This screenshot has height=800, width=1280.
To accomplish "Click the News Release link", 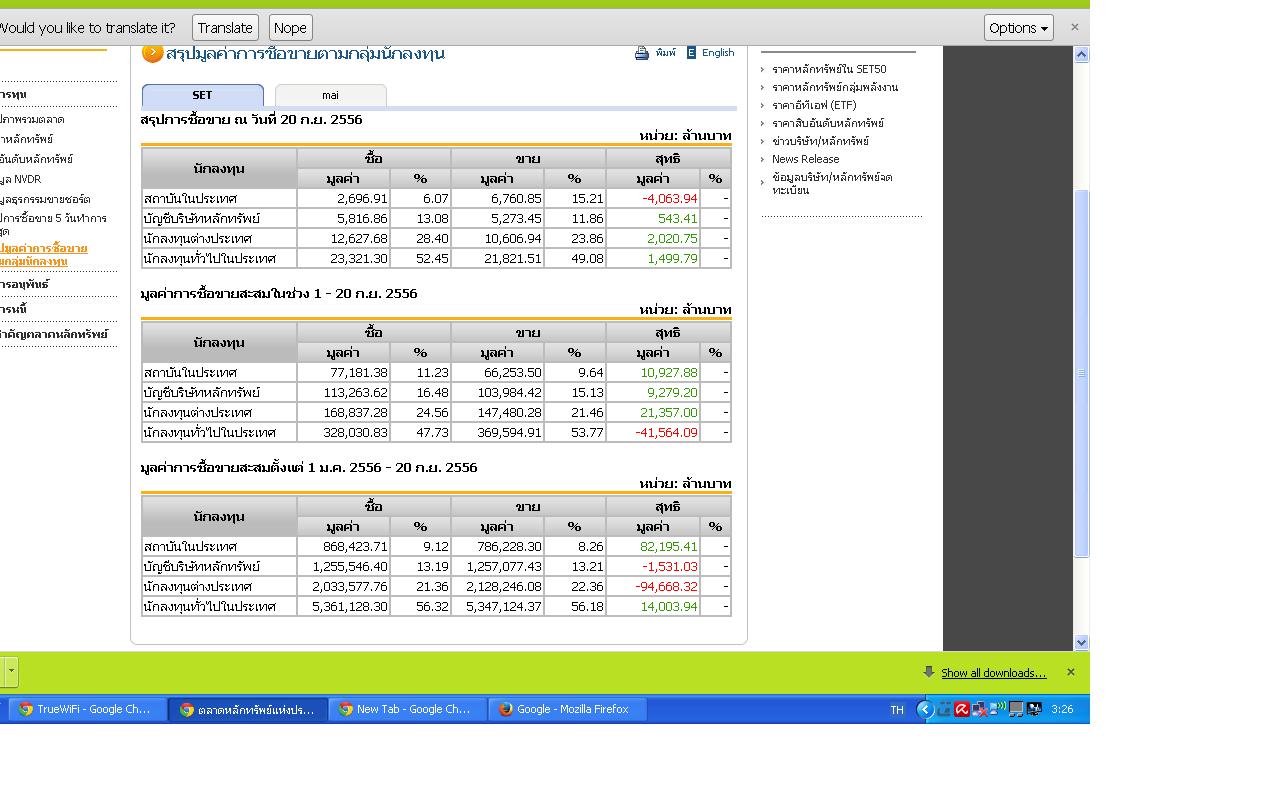I will pyautogui.click(x=805, y=159).
